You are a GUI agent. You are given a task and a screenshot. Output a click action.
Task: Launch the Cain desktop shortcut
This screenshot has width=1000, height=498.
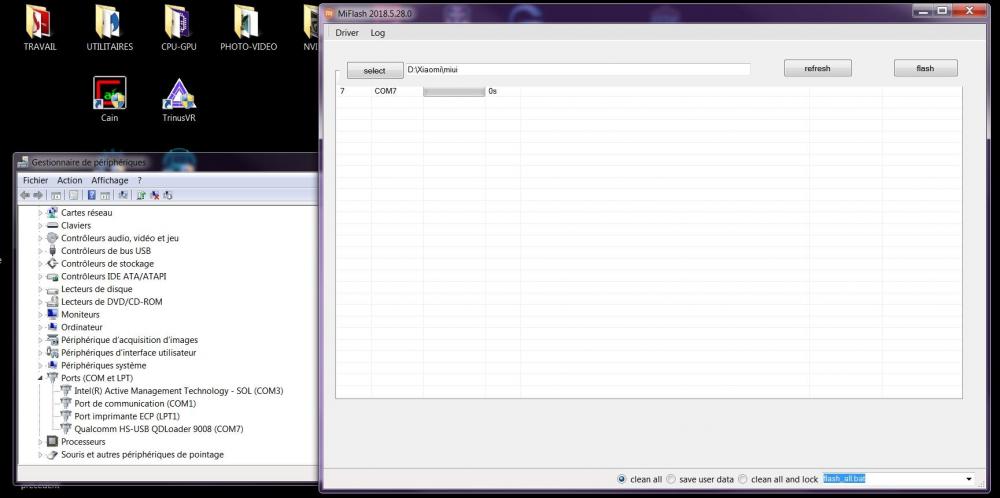[109, 93]
